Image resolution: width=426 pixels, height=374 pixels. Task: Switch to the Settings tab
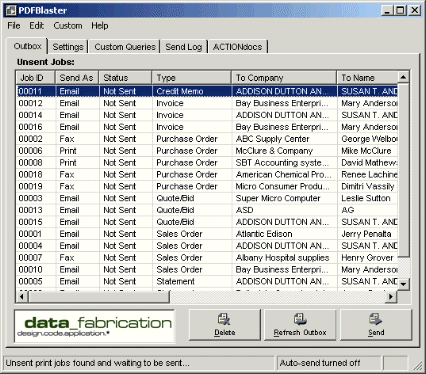point(68,47)
